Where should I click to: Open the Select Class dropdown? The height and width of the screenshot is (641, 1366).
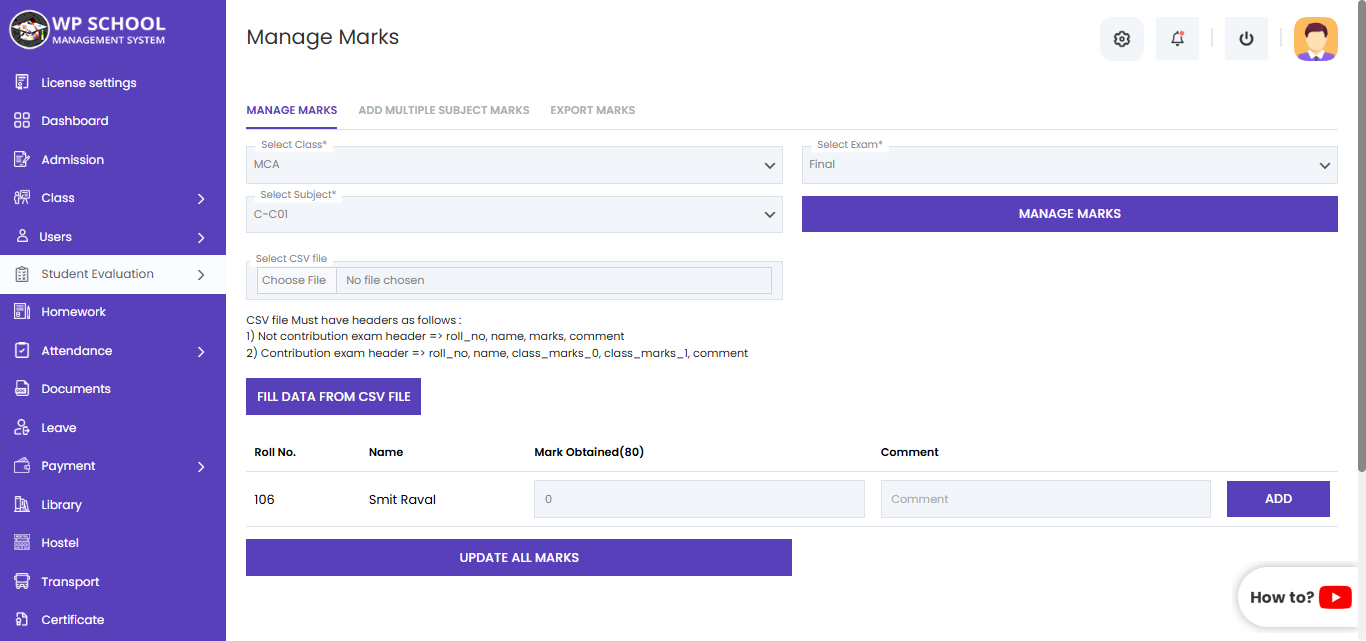pyautogui.click(x=514, y=165)
